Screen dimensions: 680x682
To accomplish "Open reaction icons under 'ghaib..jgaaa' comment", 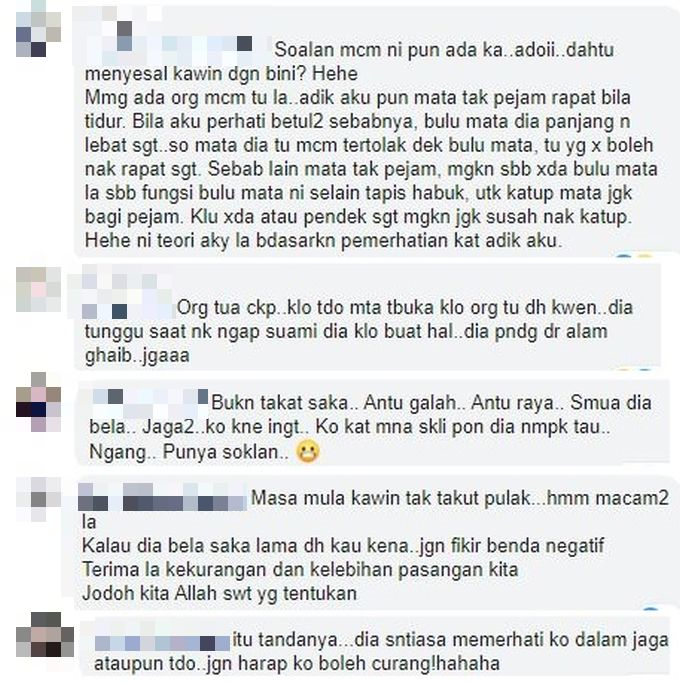I will click(633, 370).
